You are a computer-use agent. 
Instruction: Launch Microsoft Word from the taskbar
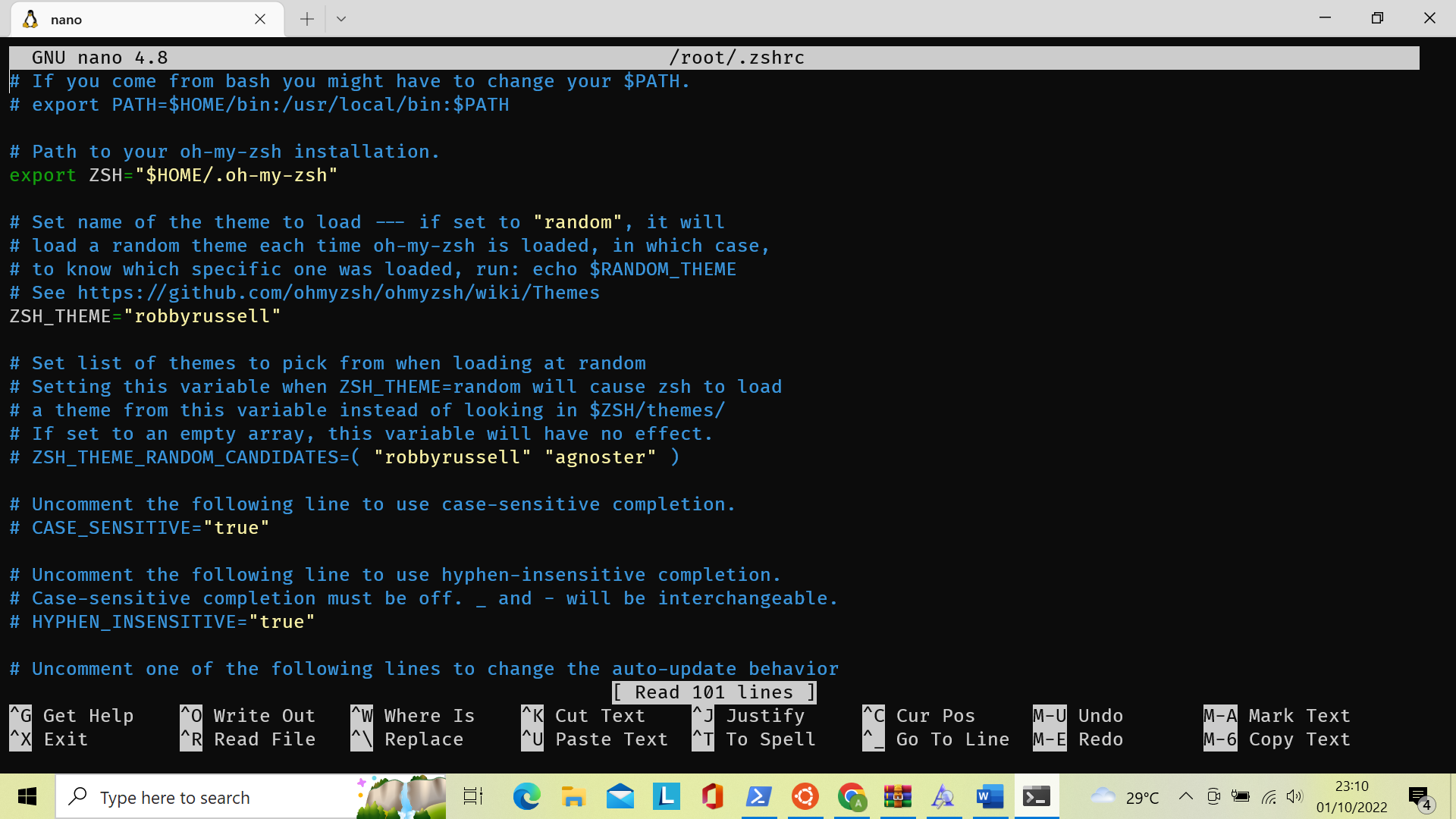(990, 797)
